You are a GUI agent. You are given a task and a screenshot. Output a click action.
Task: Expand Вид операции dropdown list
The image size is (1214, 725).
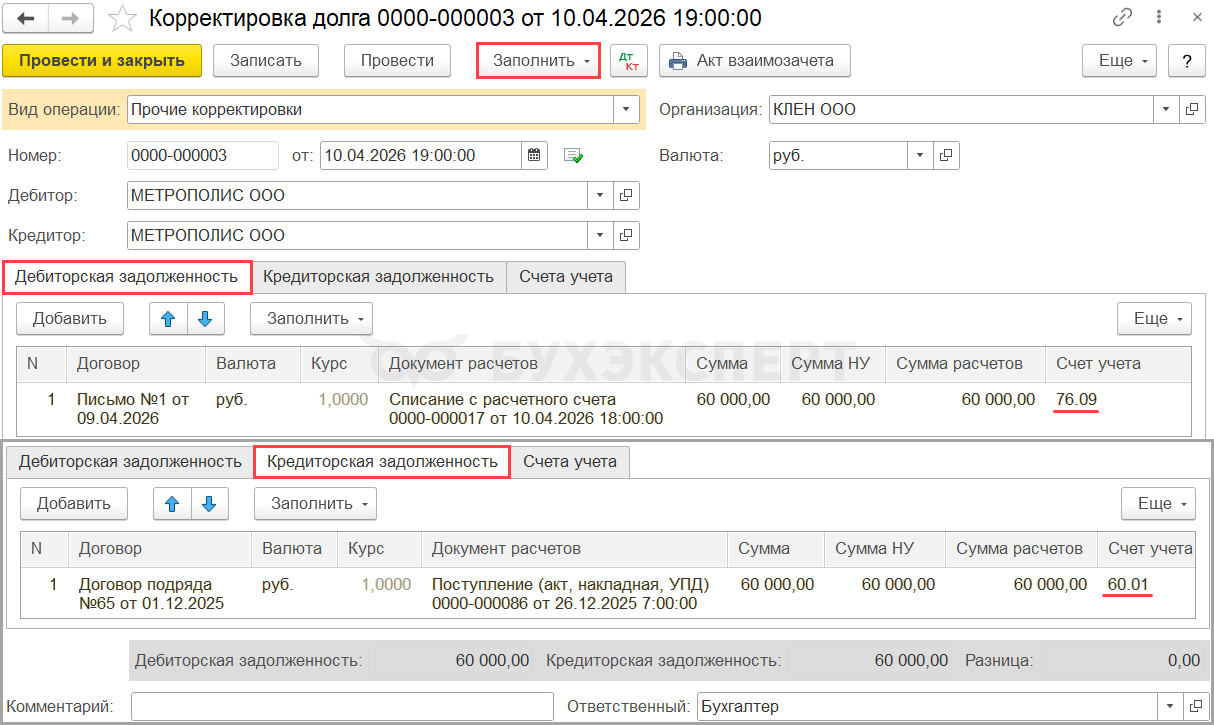[626, 110]
